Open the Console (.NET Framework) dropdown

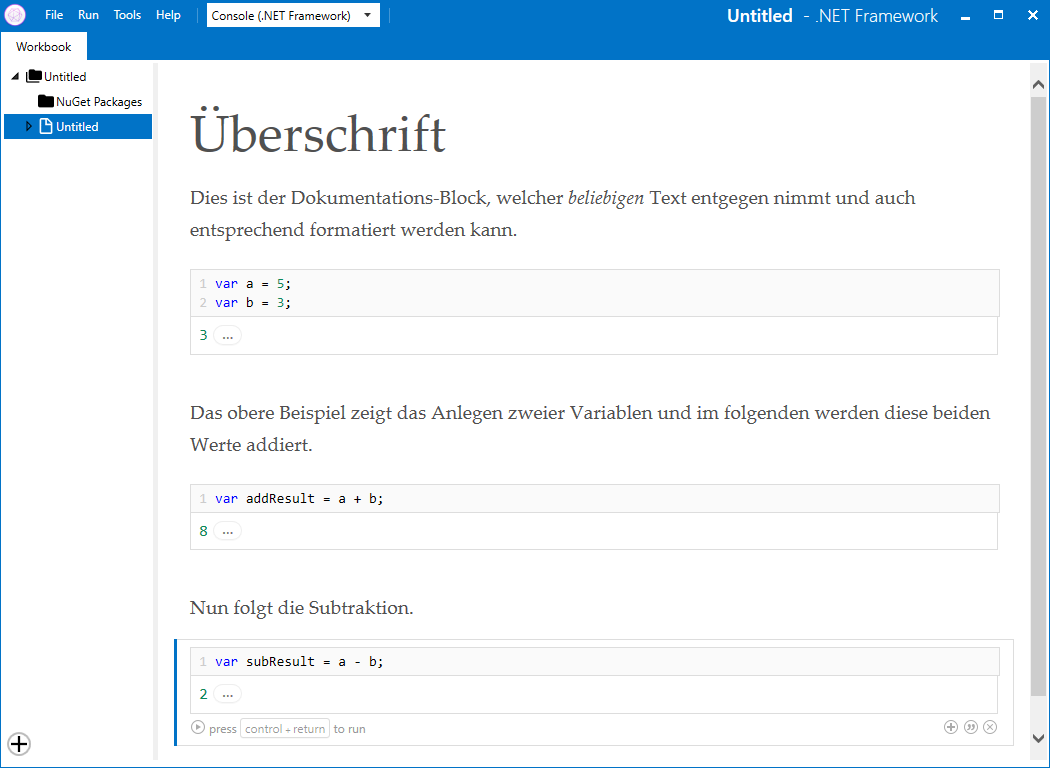pyautogui.click(x=293, y=15)
